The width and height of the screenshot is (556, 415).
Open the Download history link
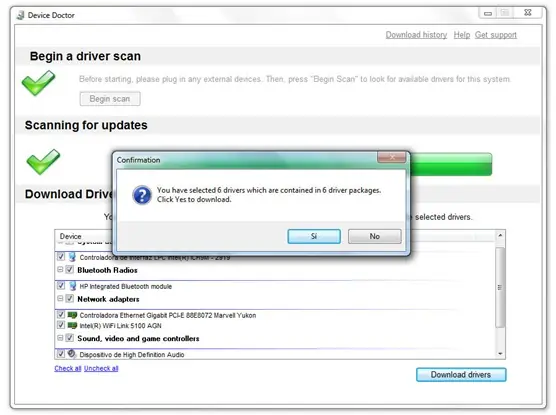(x=416, y=35)
